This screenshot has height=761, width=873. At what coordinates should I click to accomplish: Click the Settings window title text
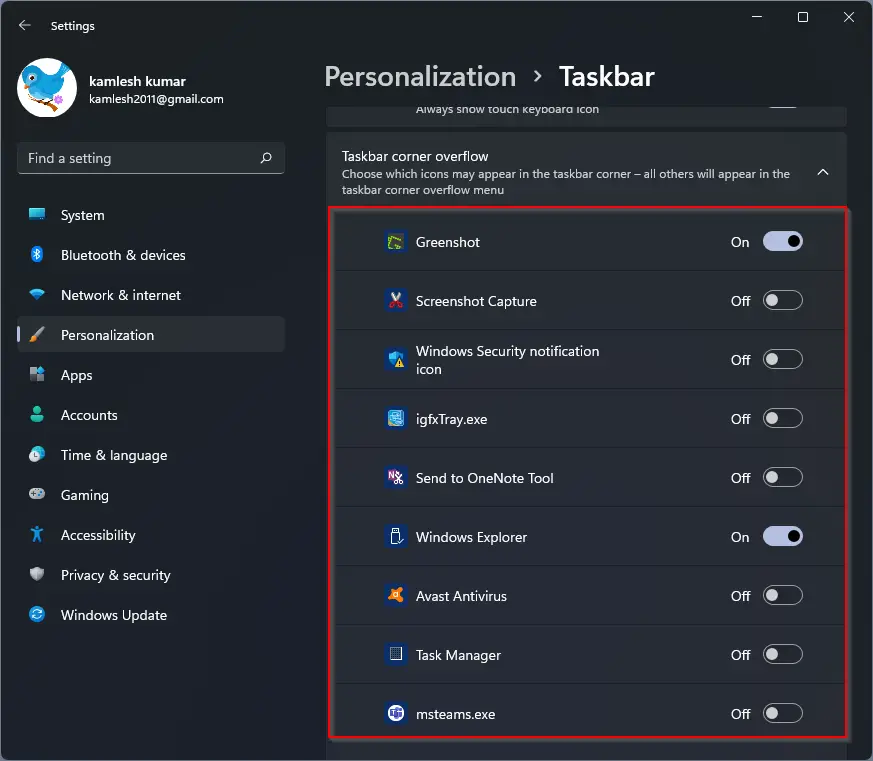(x=72, y=26)
